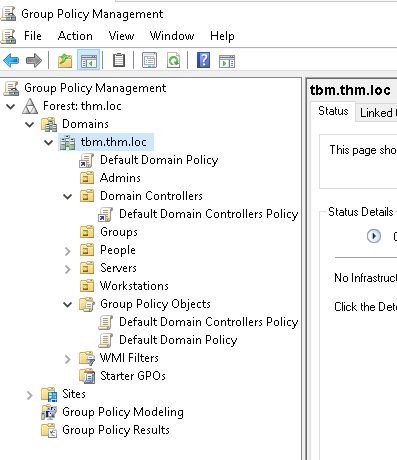
Task: Click the Groups OU folder icon
Action: point(87,232)
